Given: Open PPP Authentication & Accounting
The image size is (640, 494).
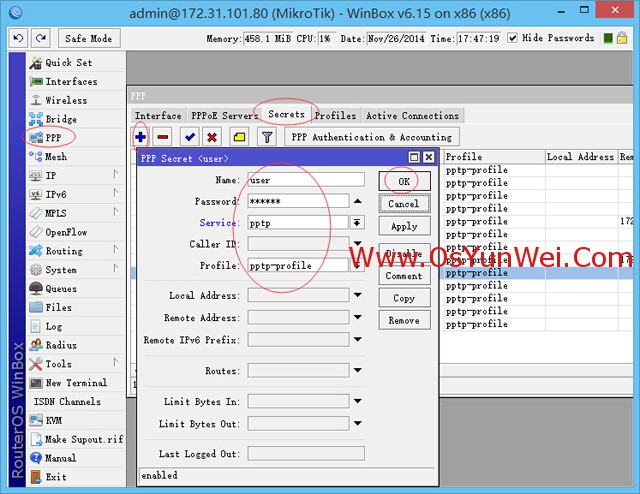Looking at the screenshot, I should (x=372, y=137).
